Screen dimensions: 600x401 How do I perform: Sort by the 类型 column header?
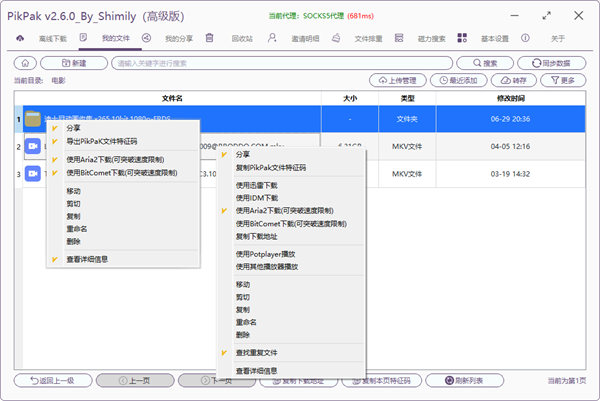coord(407,98)
